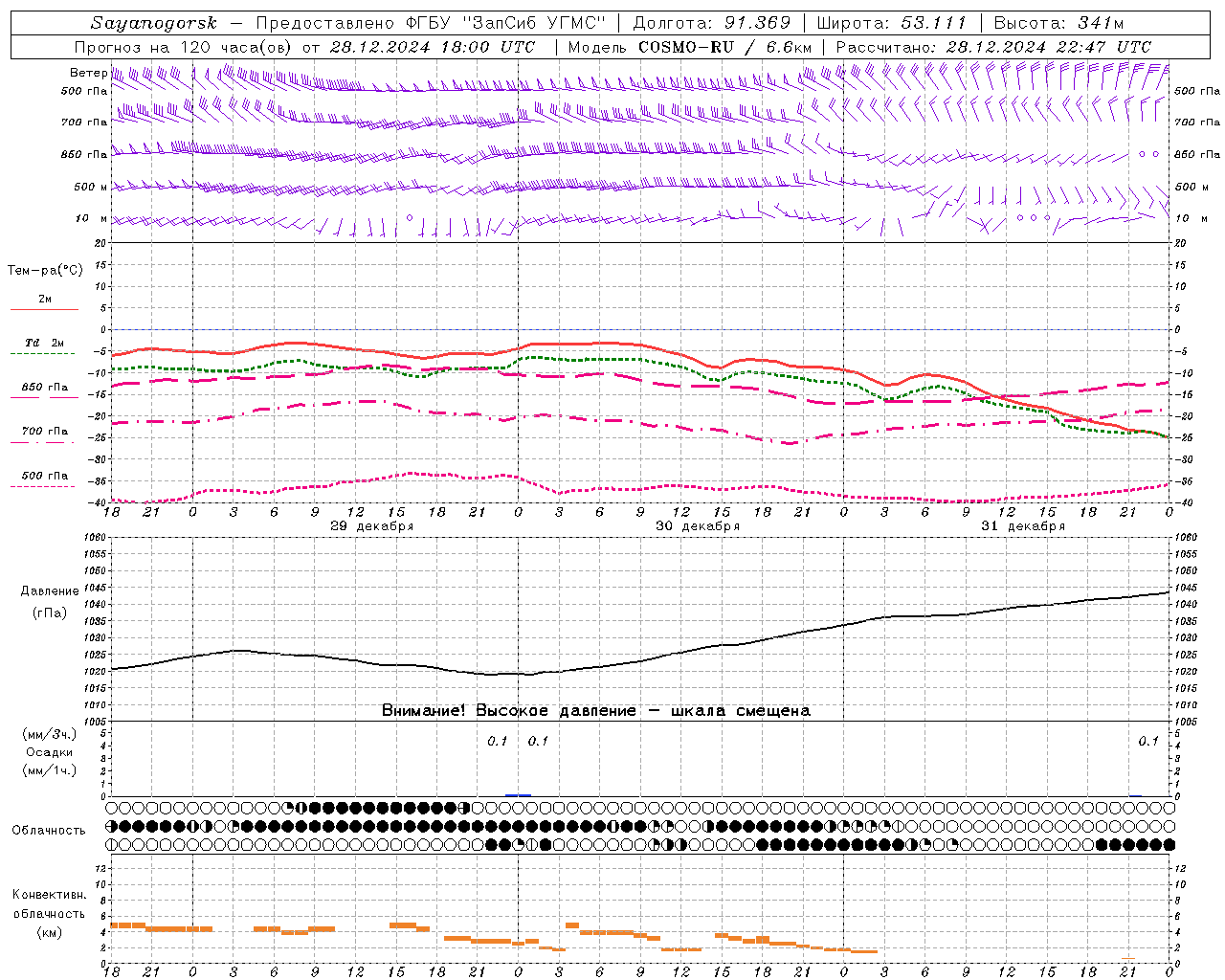Click '500 гПа' in the temperature legend

pos(45,476)
